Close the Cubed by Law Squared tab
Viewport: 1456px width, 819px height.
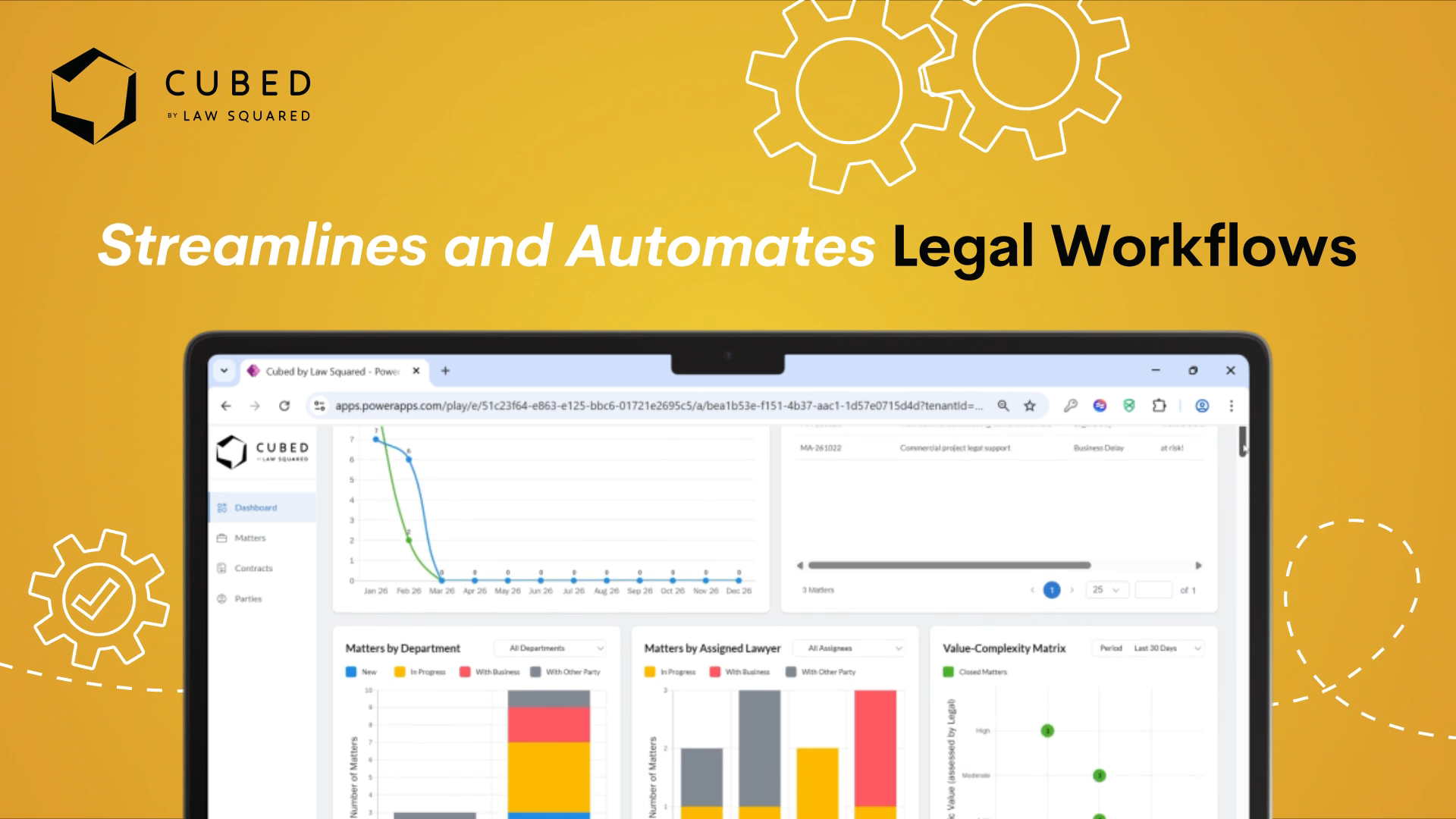(x=416, y=371)
